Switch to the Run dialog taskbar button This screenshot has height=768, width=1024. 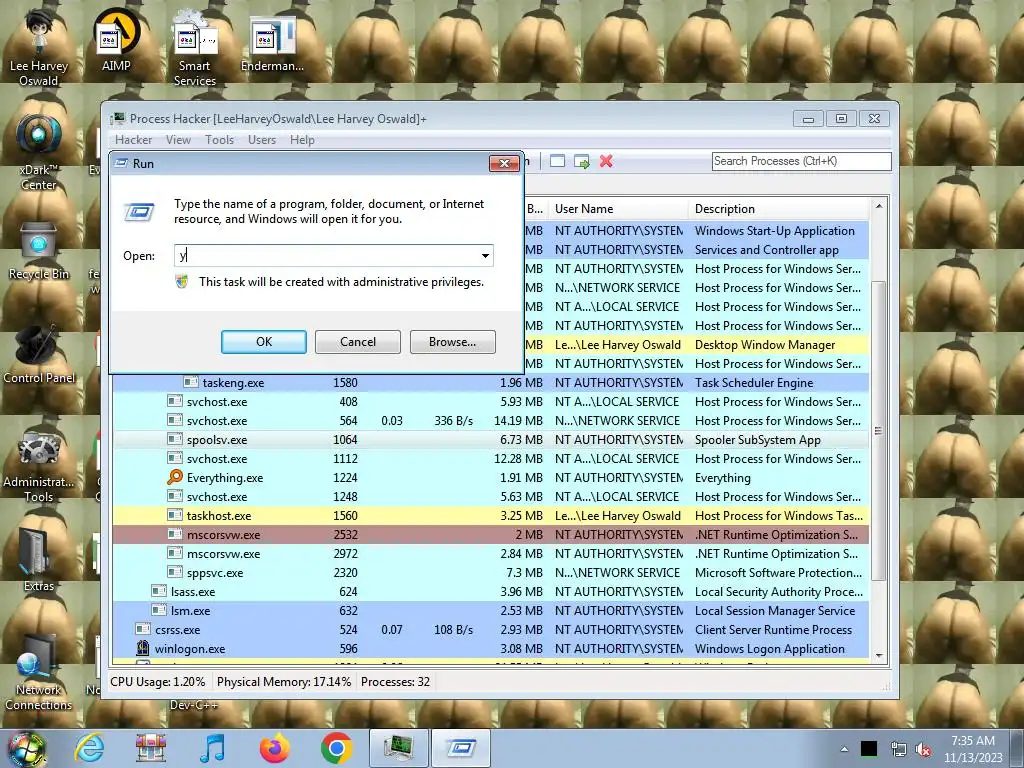pyautogui.click(x=460, y=748)
